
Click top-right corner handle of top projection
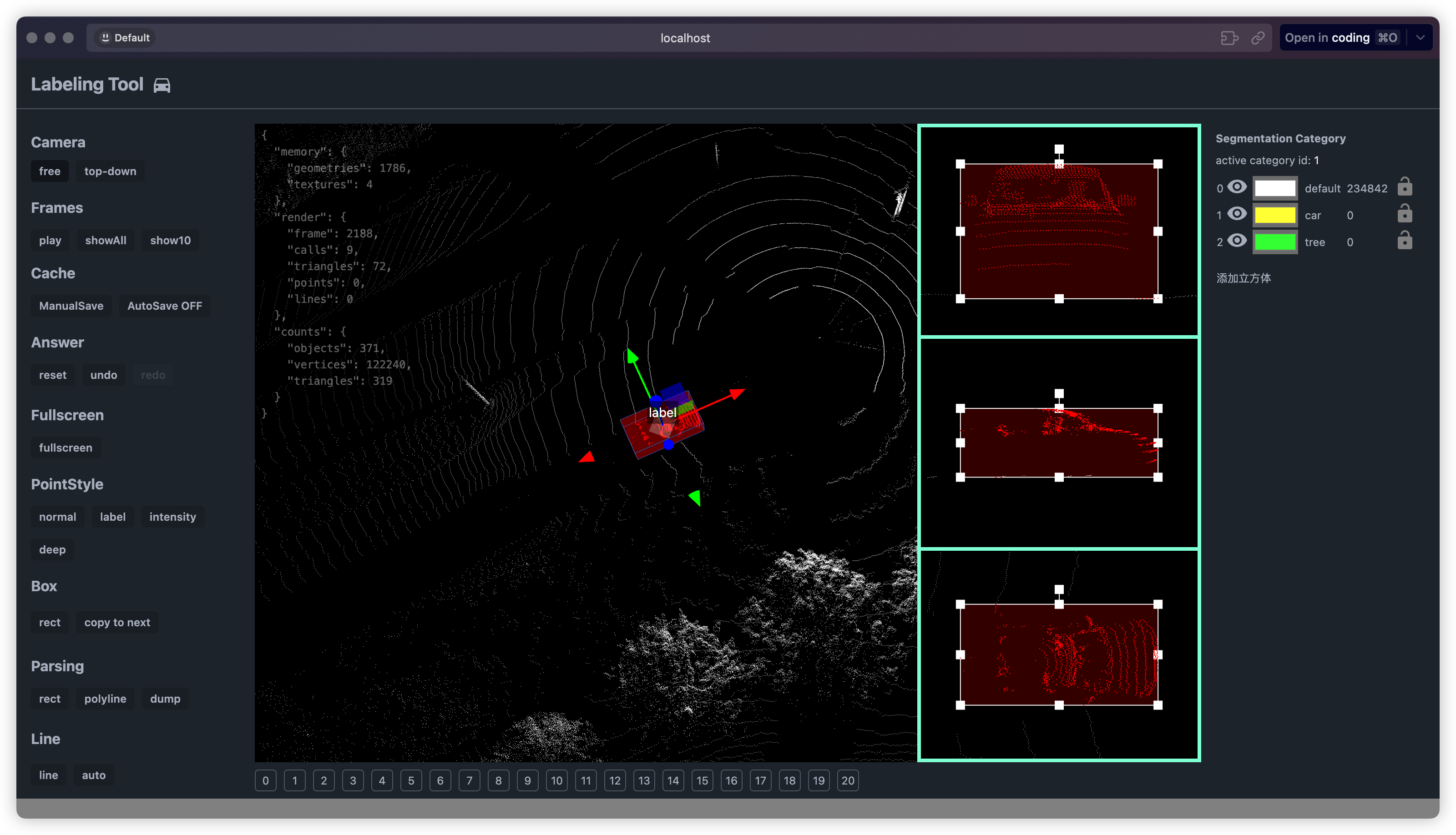[x=1158, y=164]
